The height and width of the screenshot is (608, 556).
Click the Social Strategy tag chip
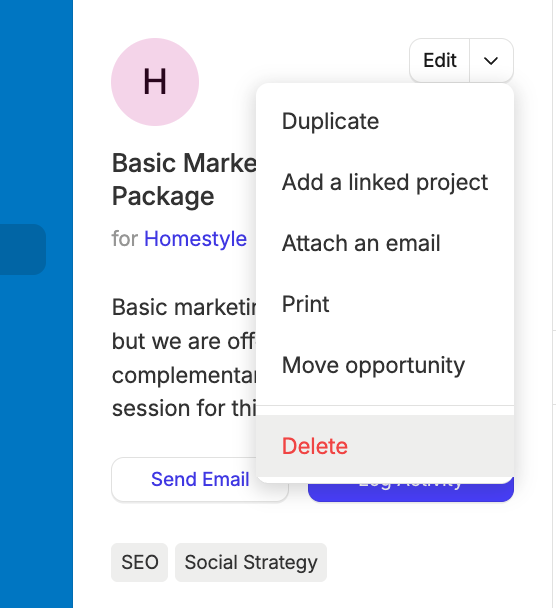[x=251, y=562]
